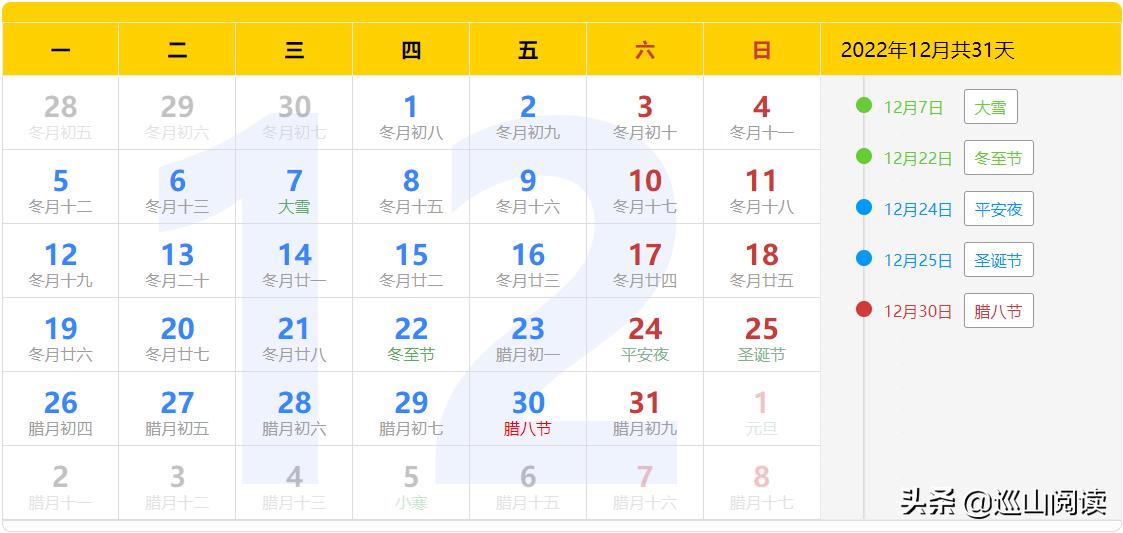Click the 冬至节 festival tag button
The image size is (1123, 533).
(x=998, y=158)
